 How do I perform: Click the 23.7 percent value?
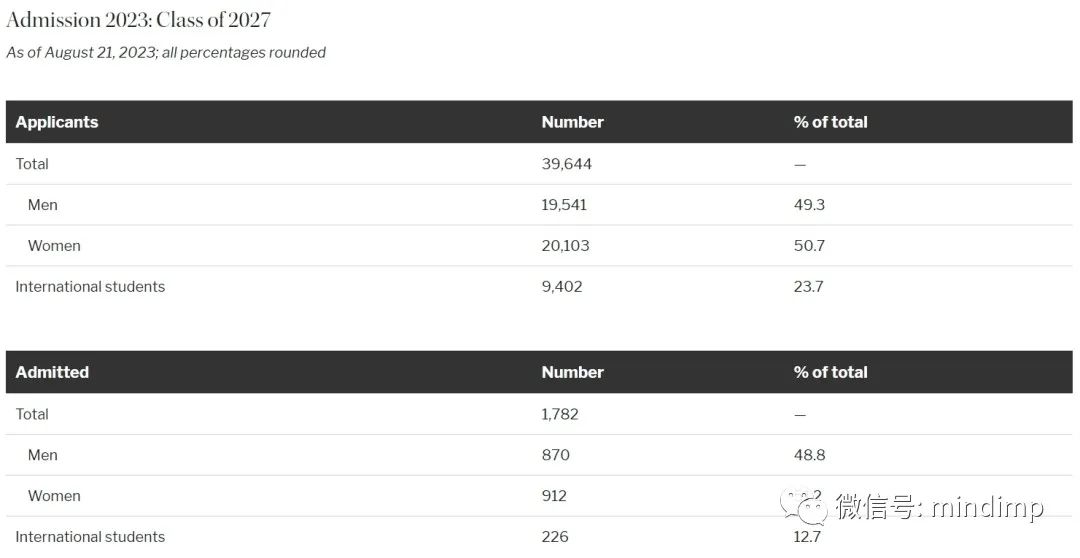click(x=809, y=287)
